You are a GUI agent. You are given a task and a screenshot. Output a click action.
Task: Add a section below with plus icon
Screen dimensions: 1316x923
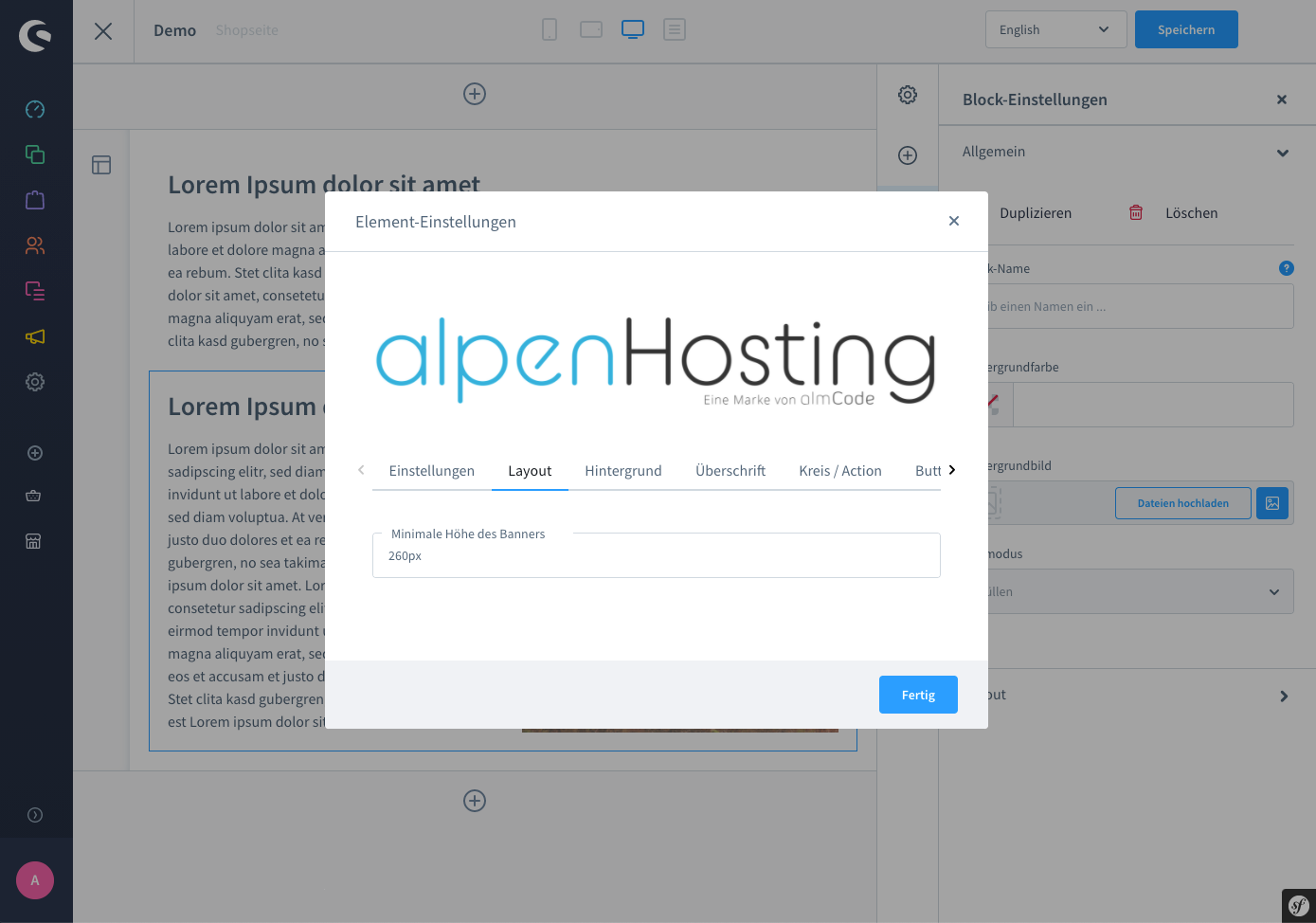point(475,801)
